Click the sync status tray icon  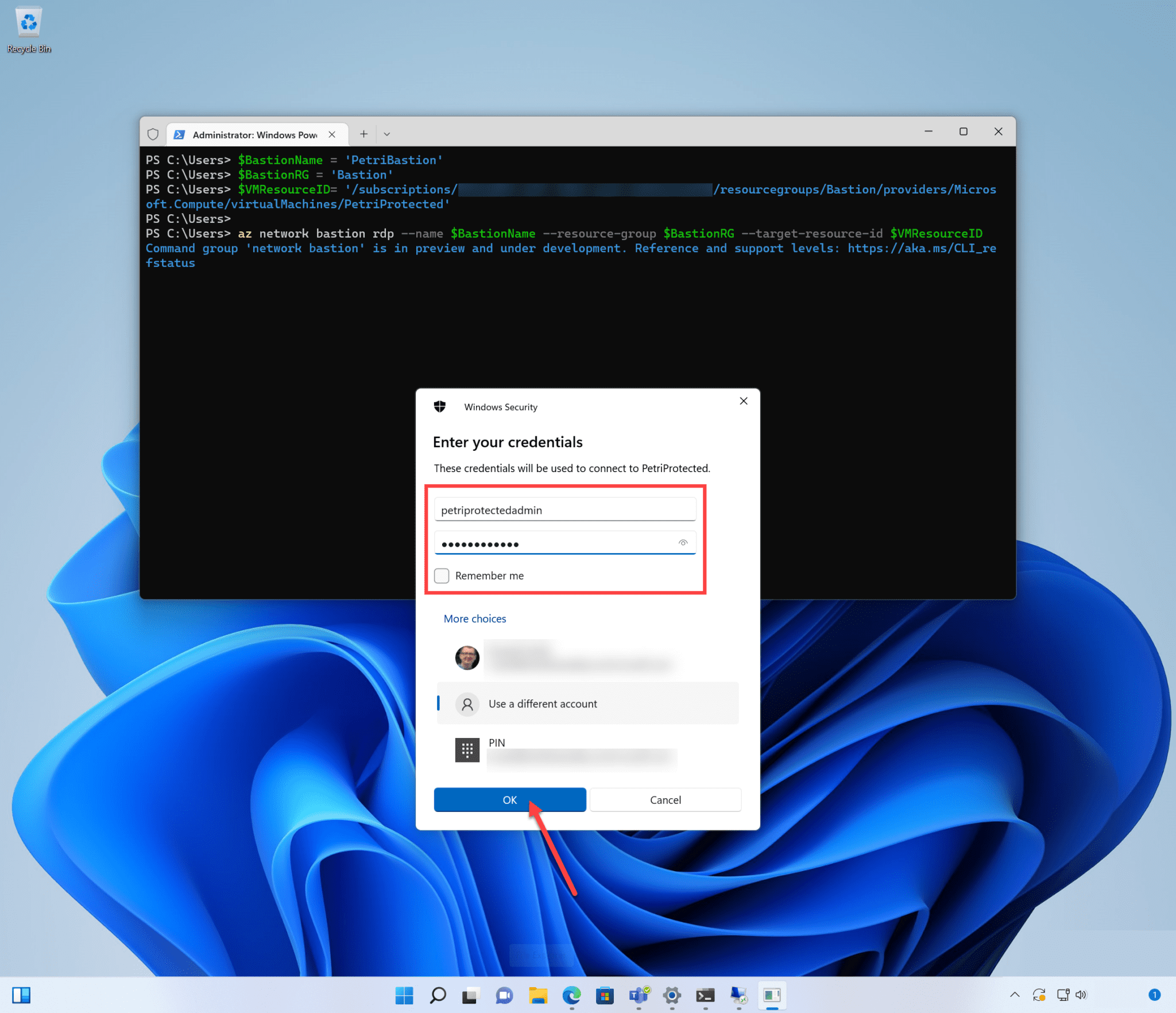[1039, 995]
